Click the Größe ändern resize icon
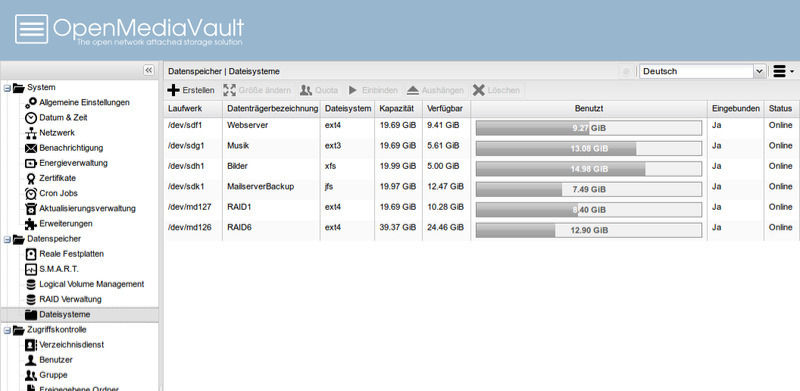 coord(230,90)
